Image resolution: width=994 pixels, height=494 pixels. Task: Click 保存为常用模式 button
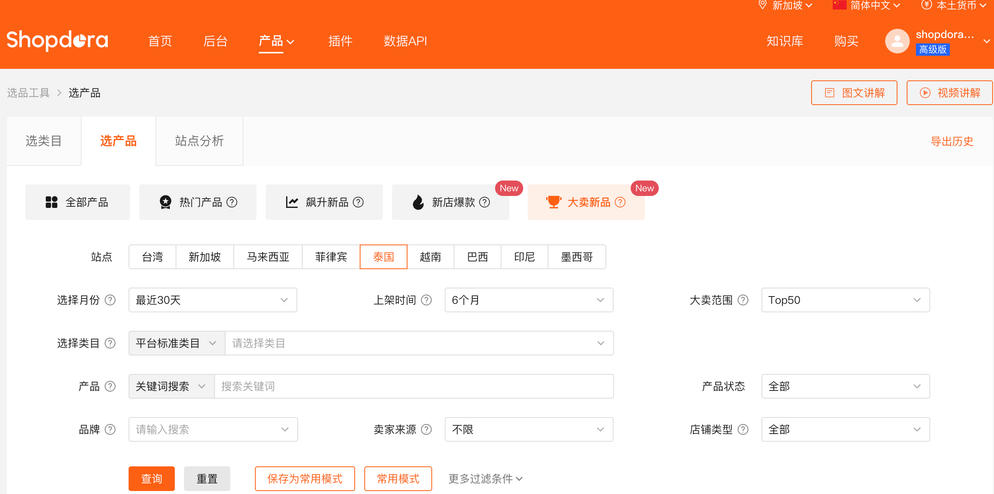tap(305, 479)
